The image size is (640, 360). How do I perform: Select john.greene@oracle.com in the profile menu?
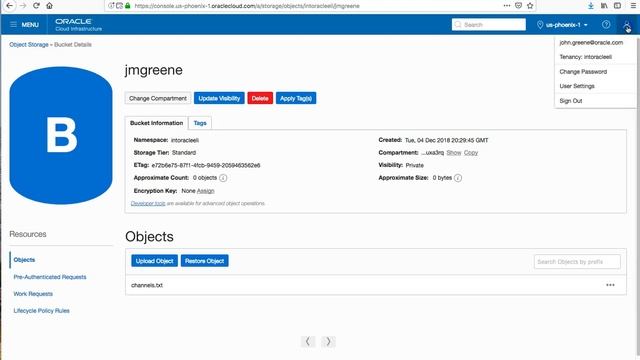[591, 42]
